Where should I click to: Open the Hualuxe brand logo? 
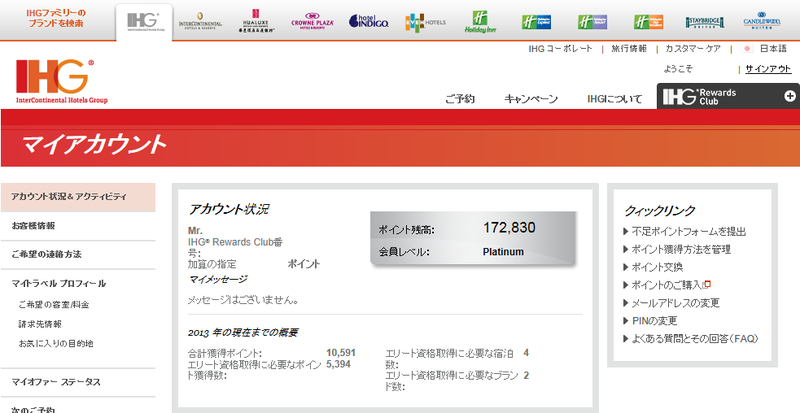(256, 21)
